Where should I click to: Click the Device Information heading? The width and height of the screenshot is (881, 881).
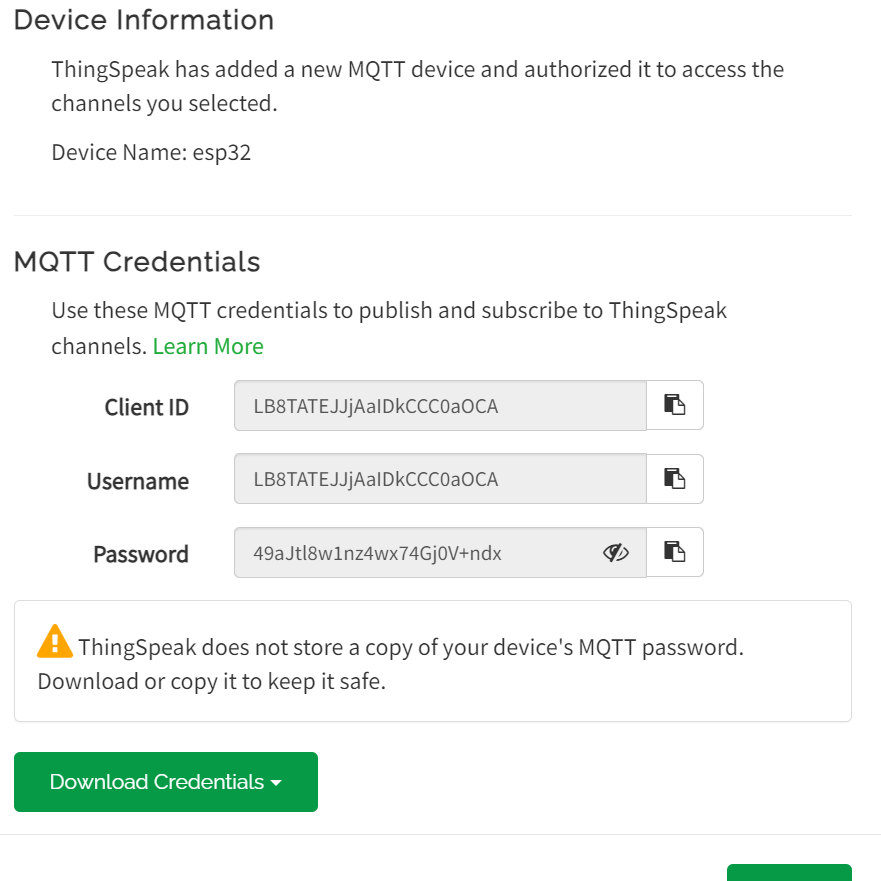pos(144,20)
